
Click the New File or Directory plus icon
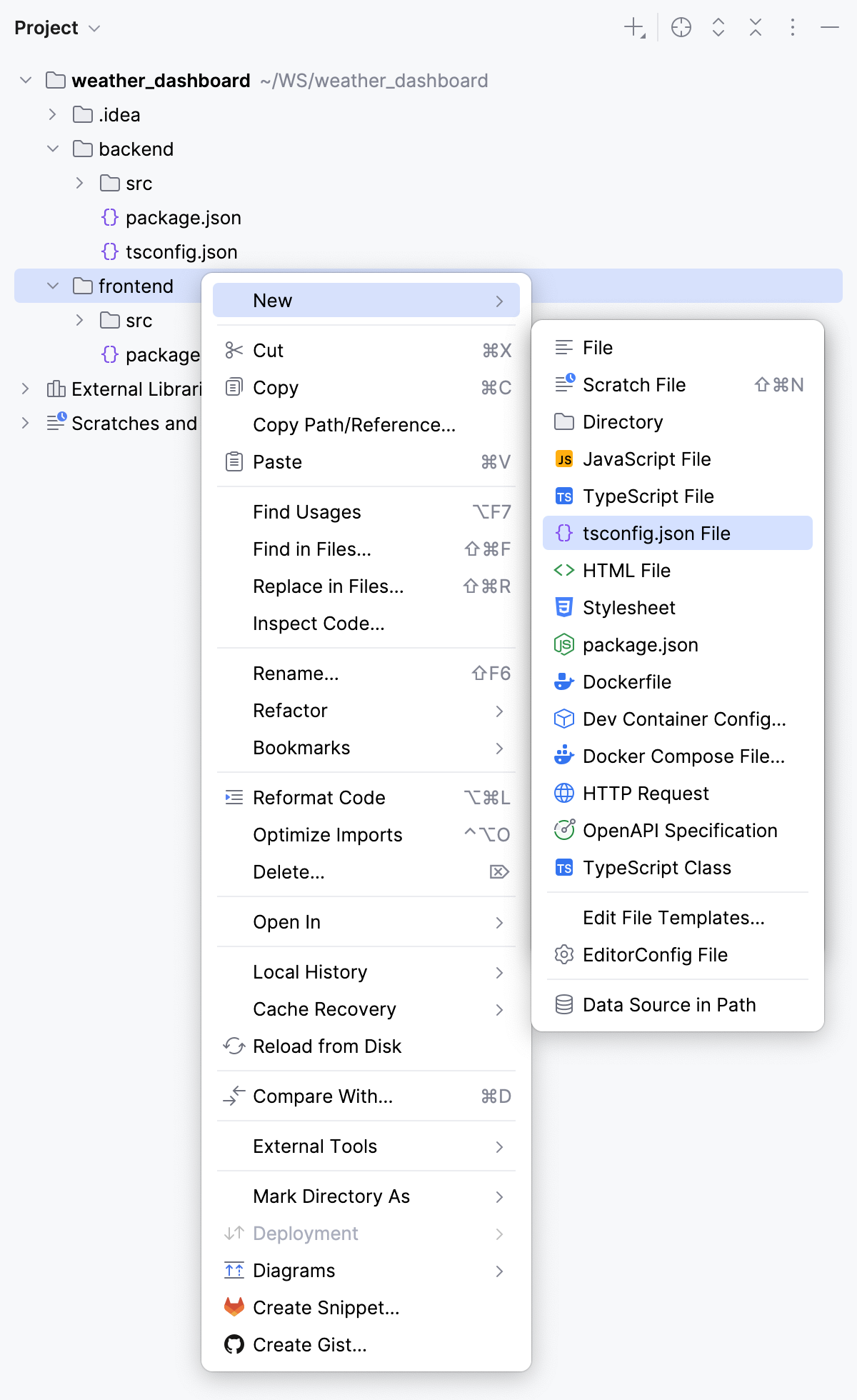pos(634,28)
